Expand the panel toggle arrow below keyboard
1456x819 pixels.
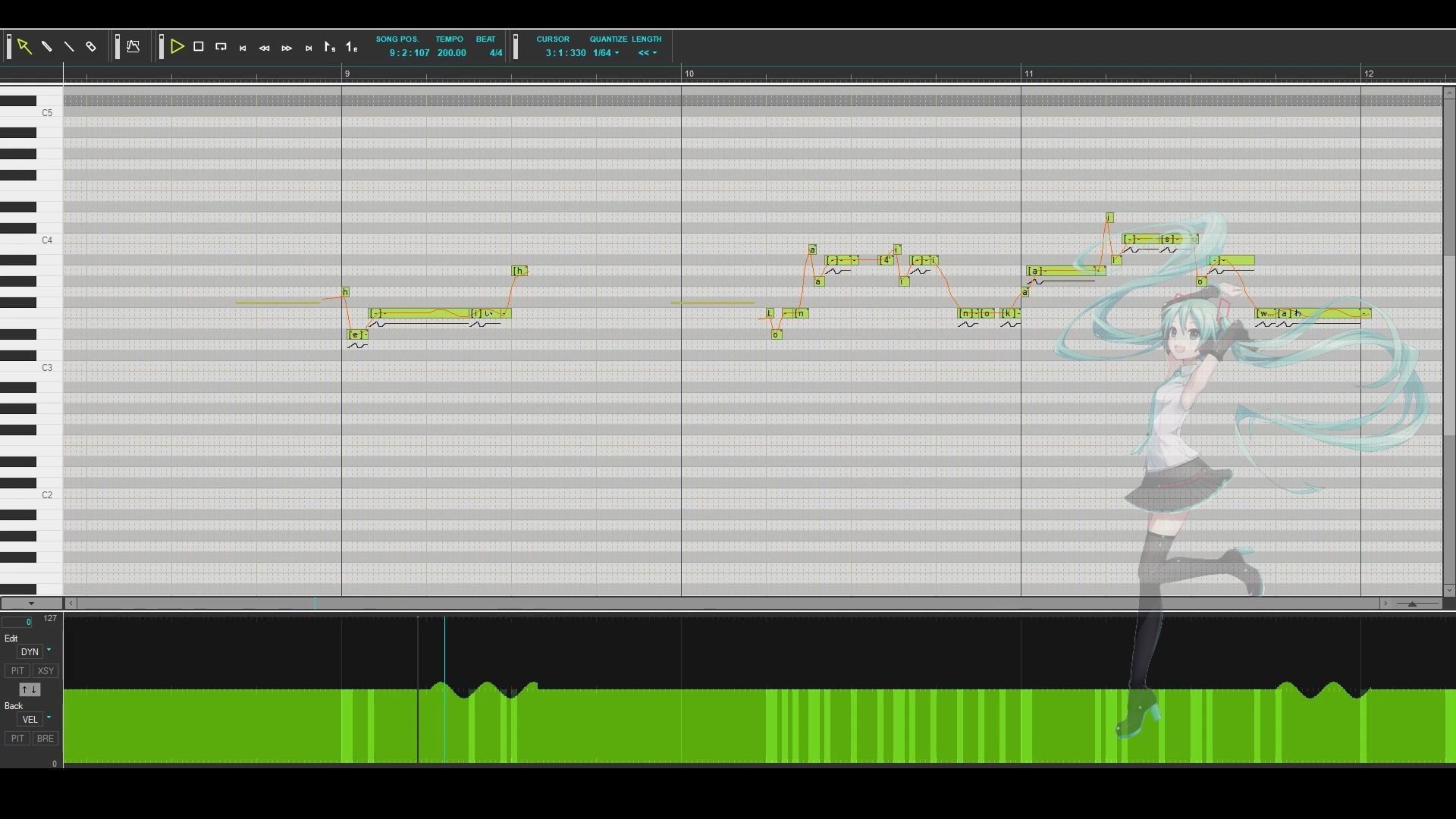pos(31,604)
